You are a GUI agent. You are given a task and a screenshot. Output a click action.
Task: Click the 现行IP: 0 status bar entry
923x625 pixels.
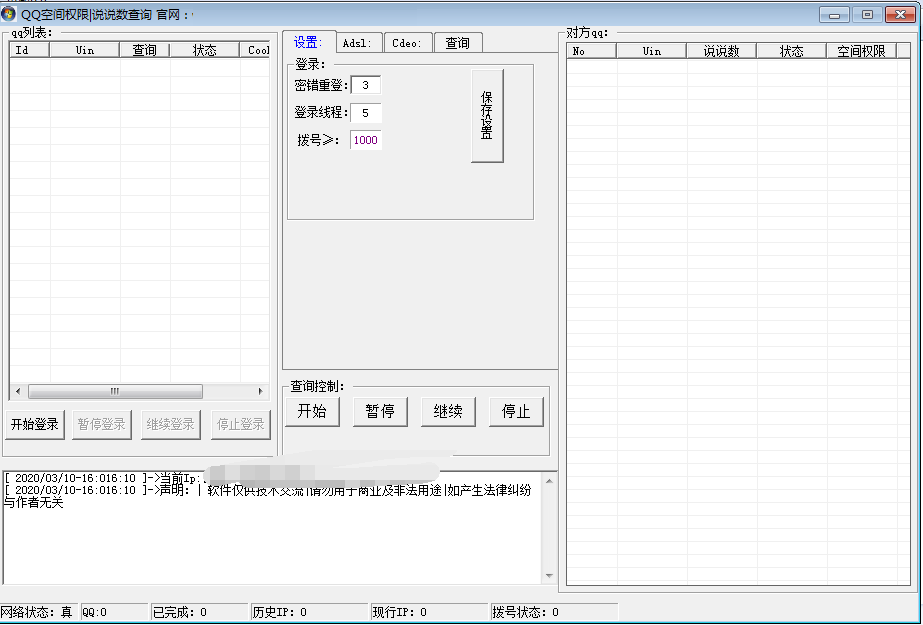[x=430, y=613]
